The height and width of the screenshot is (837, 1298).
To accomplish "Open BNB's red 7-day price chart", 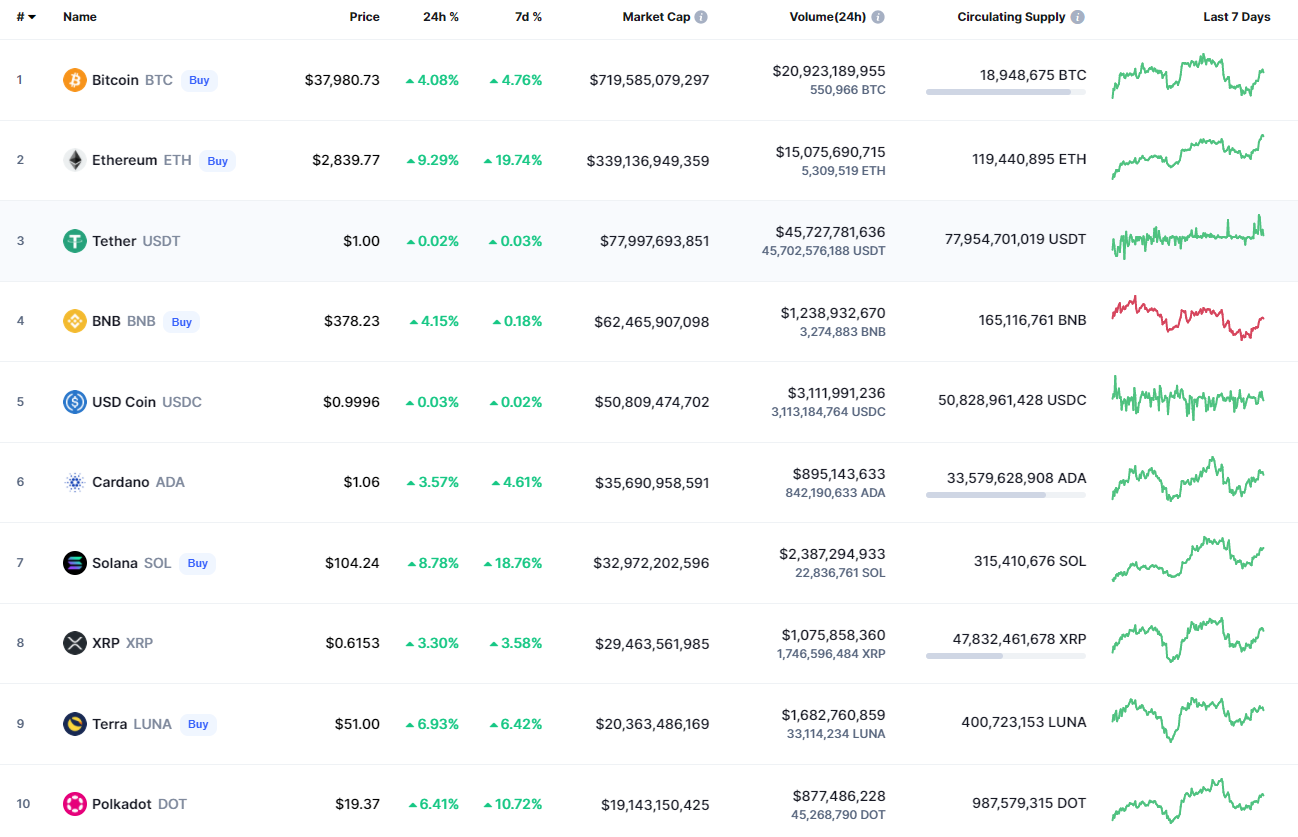I will coord(1187,318).
